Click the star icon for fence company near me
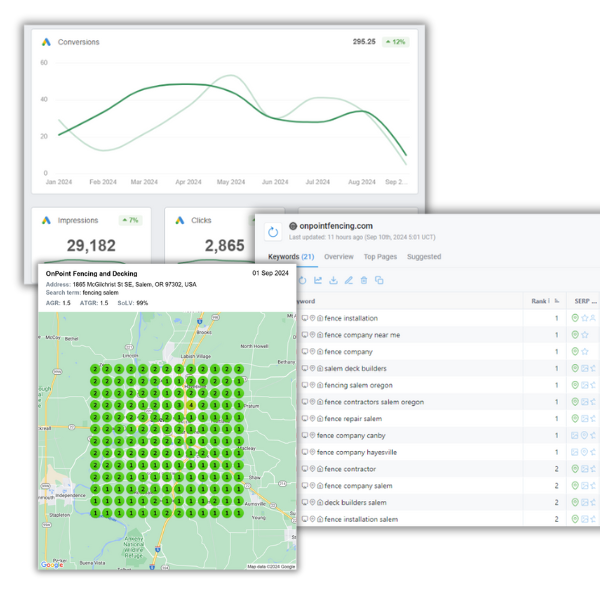Screen dimensions: 600x600 (585, 335)
